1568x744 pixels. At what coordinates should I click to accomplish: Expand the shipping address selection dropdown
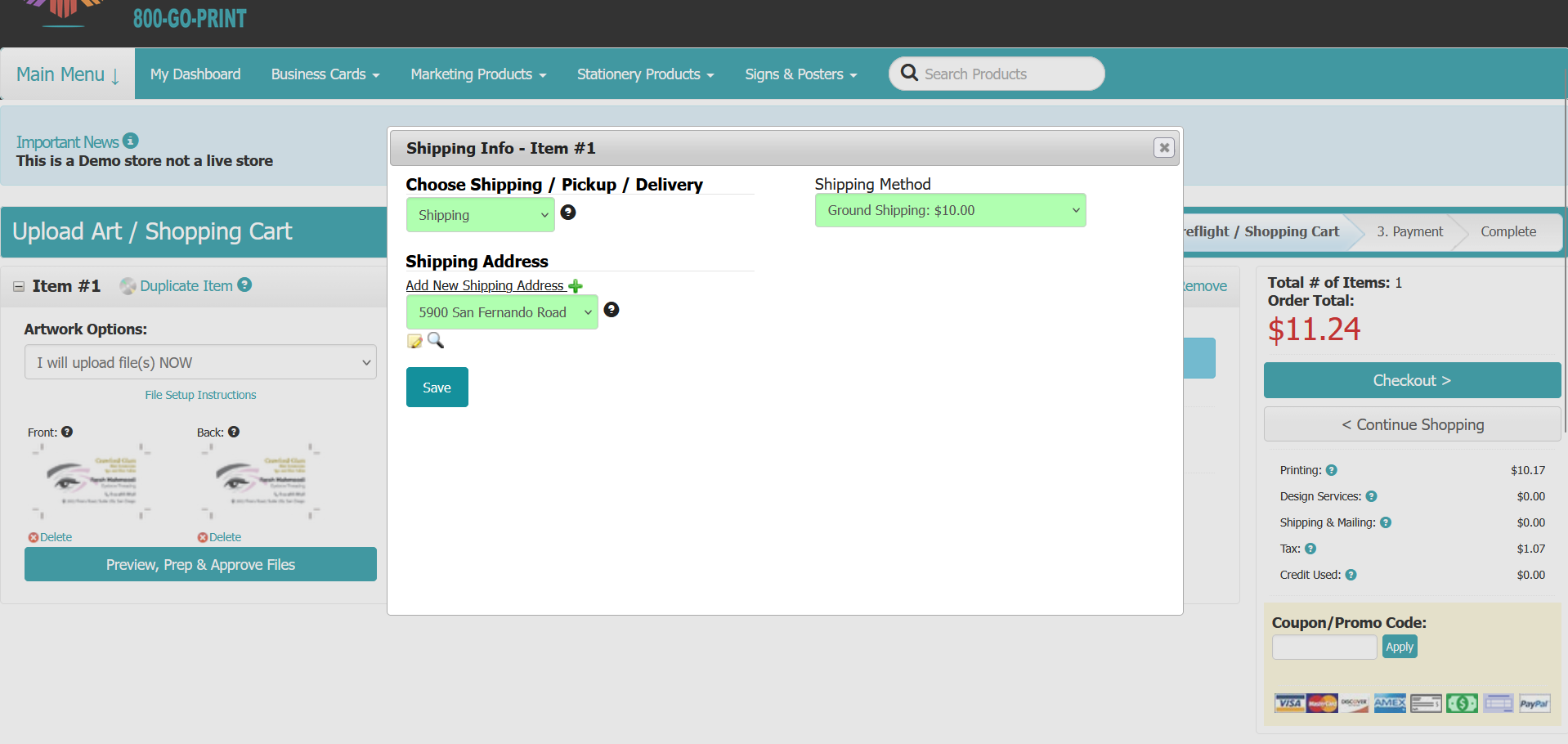click(501, 312)
